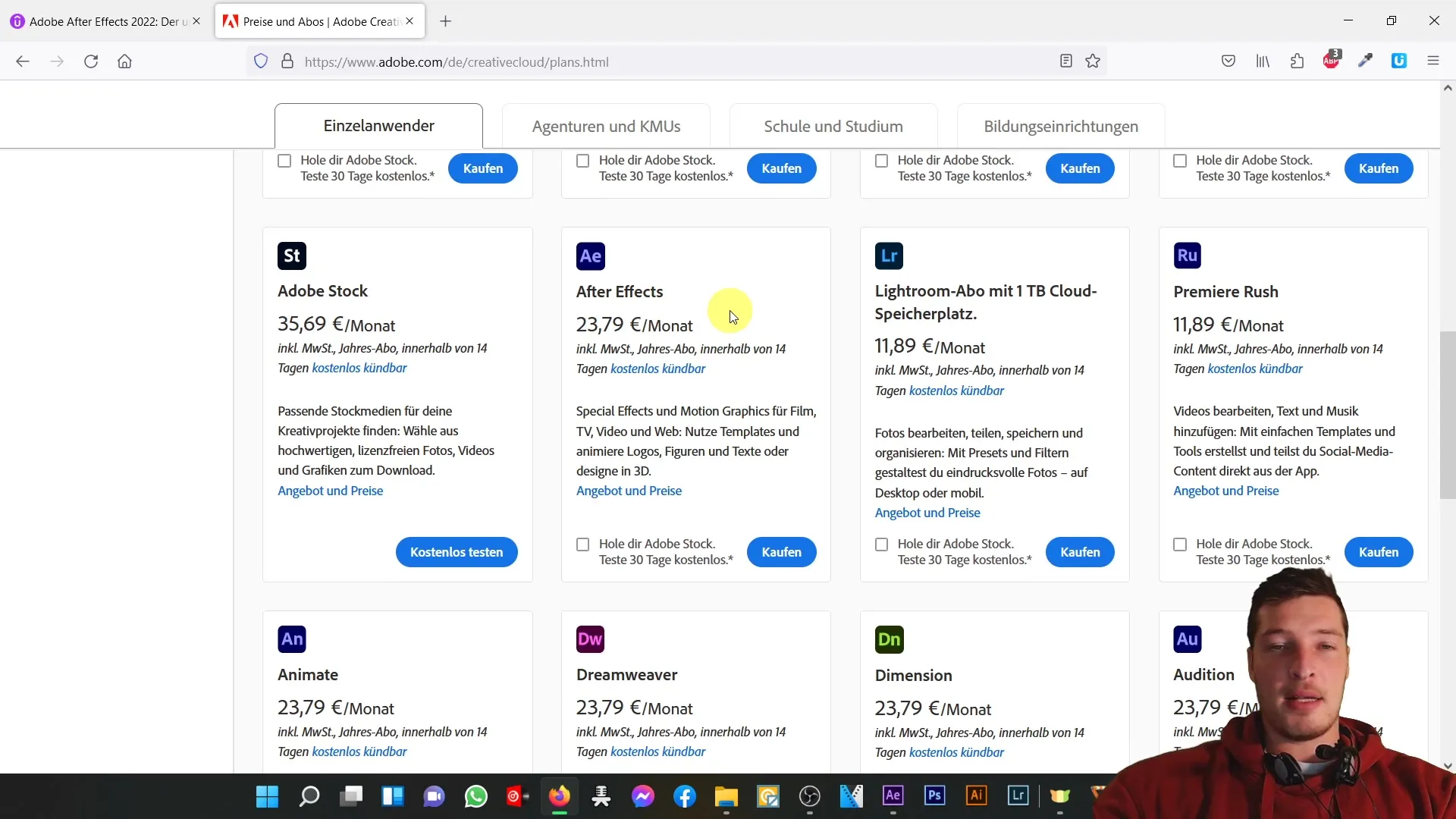This screenshot has height=819, width=1456.
Task: Open Angebot und Preise for After Effects
Action: [x=629, y=491]
